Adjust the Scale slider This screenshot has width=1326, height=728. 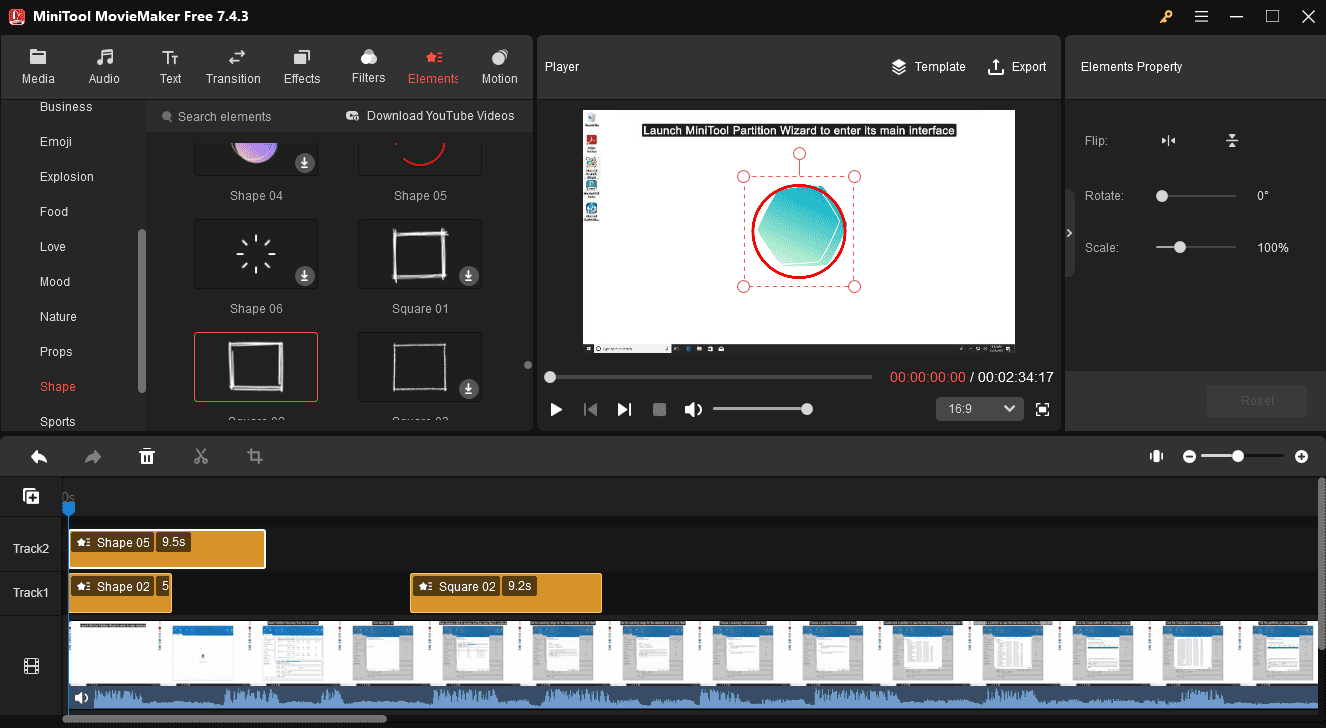[x=1196, y=247]
